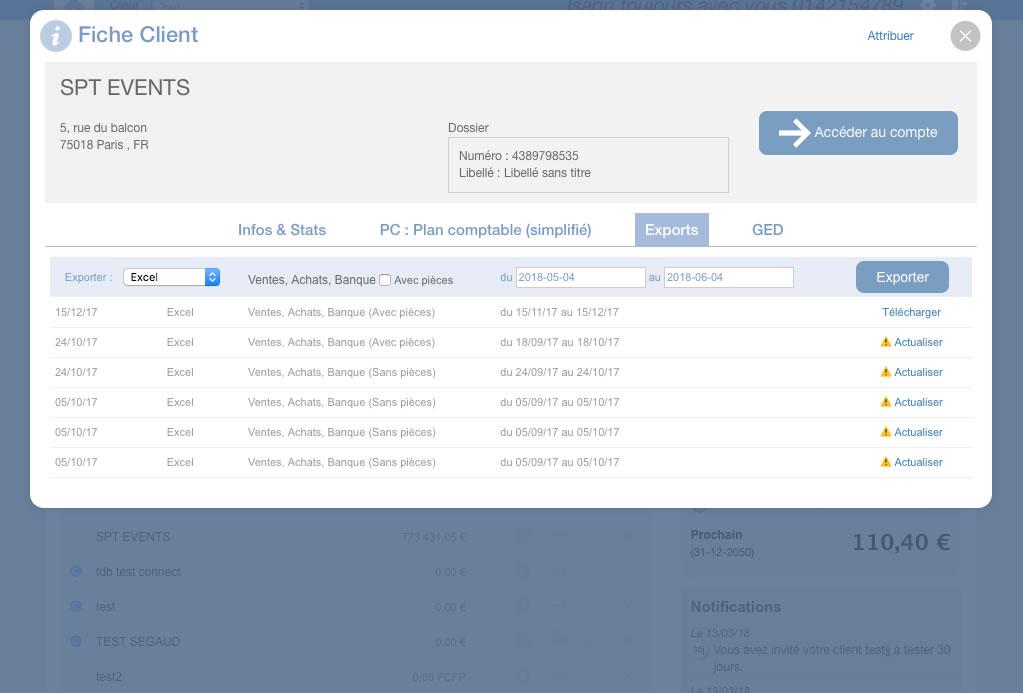
Task: Click 110,40 € amount in background panel
Action: coord(901,542)
